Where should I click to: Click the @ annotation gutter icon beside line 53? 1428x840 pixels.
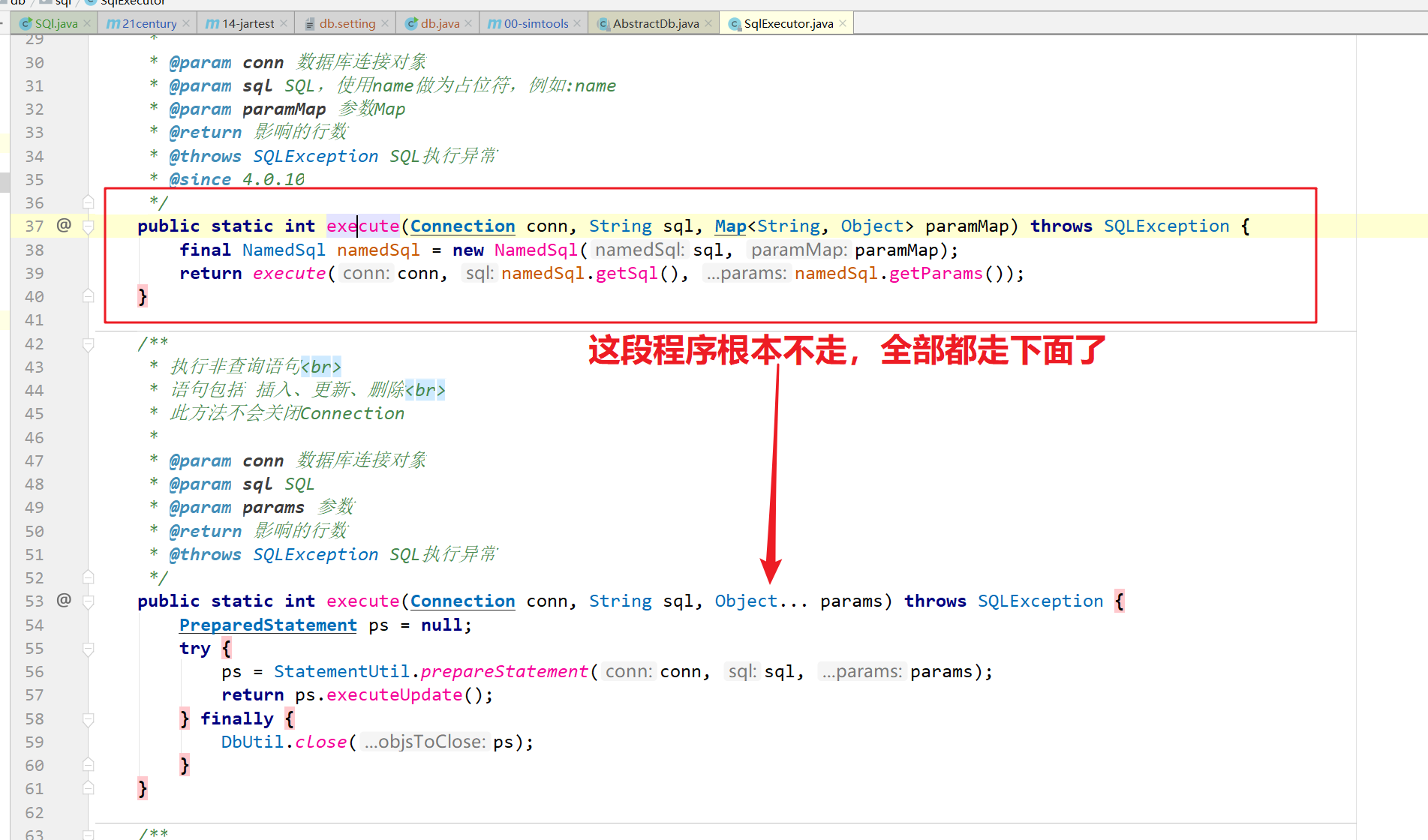[x=64, y=601]
